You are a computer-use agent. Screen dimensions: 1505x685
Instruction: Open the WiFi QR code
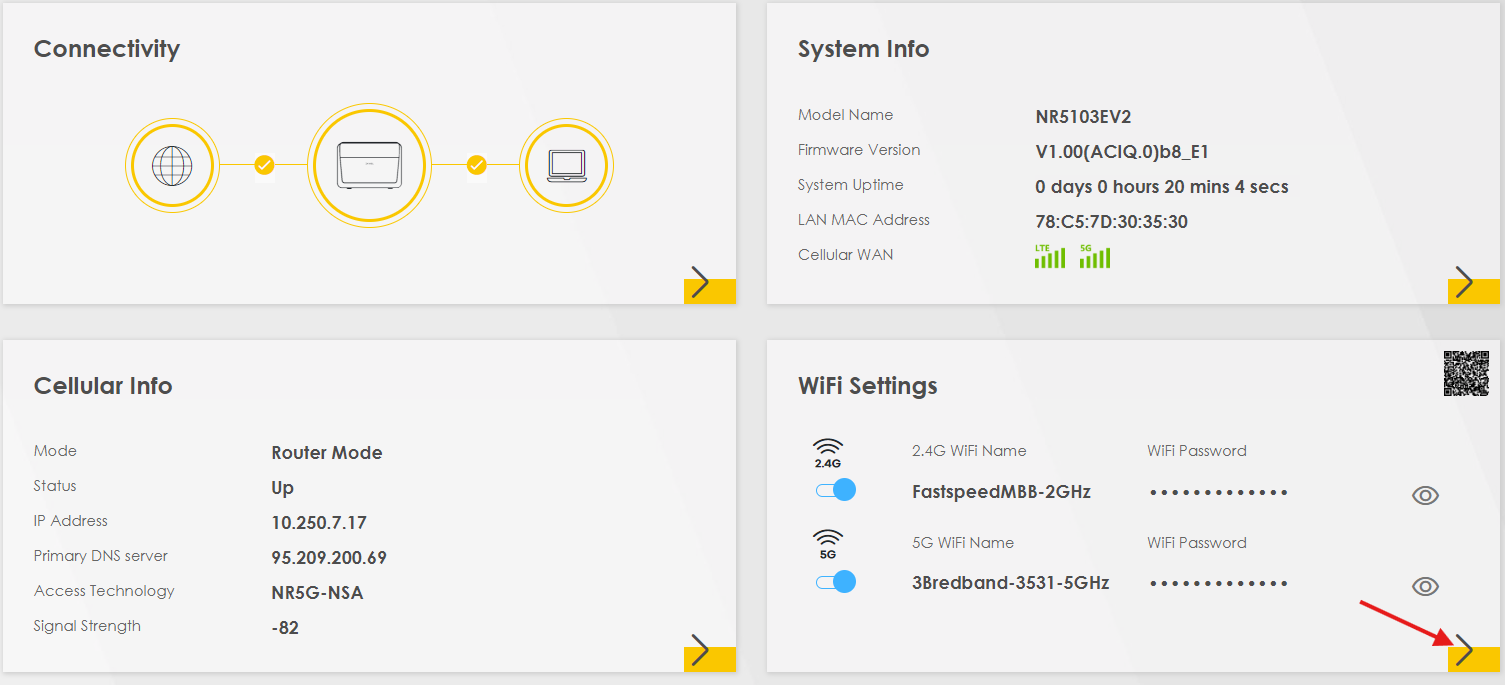pyautogui.click(x=1466, y=374)
